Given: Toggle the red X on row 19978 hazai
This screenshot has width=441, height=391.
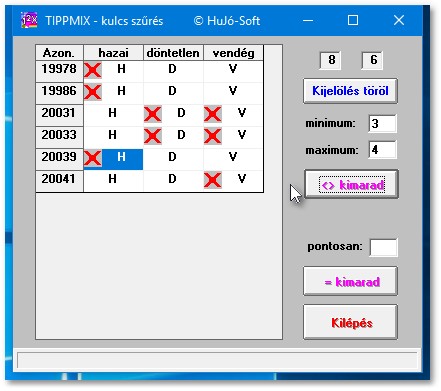Looking at the screenshot, I should (x=93, y=71).
